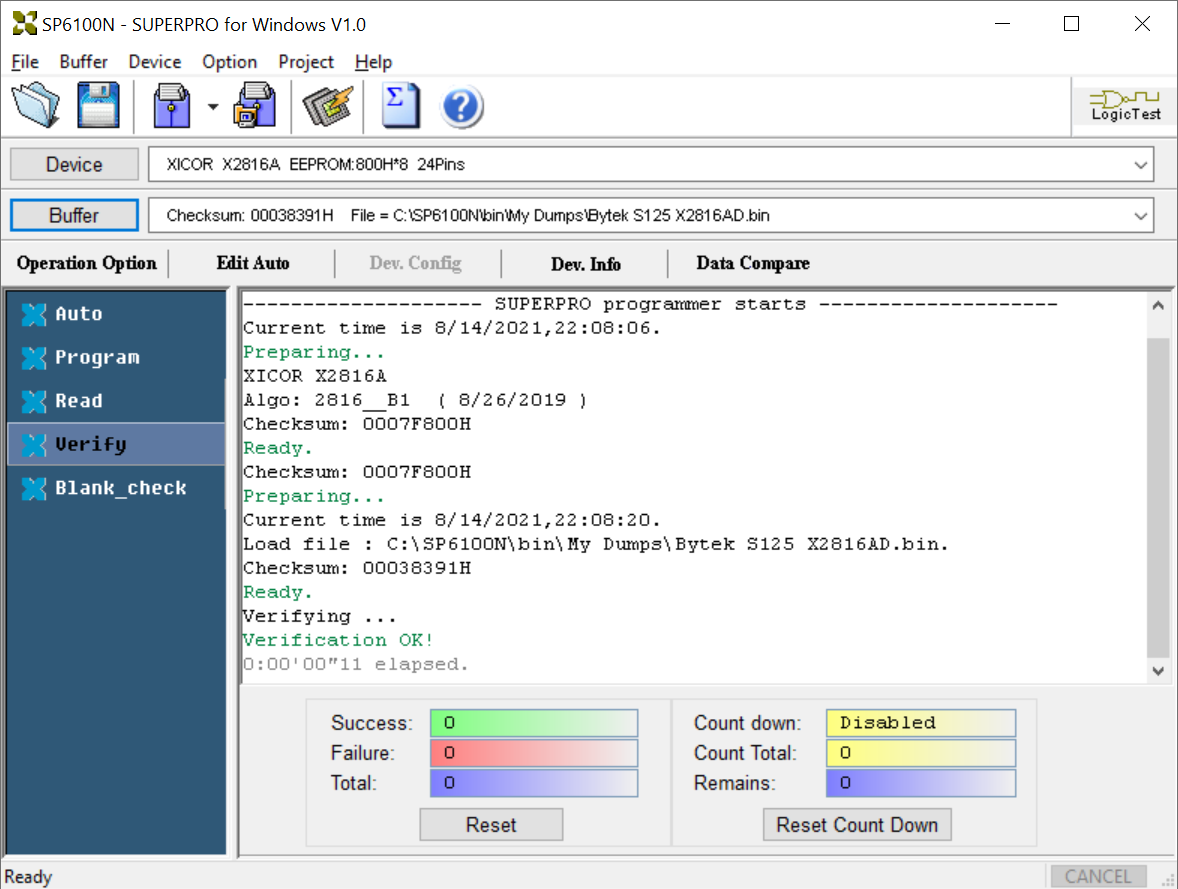This screenshot has height=889, width=1178.
Task: Click the X icon beside Program
Action: (34, 358)
